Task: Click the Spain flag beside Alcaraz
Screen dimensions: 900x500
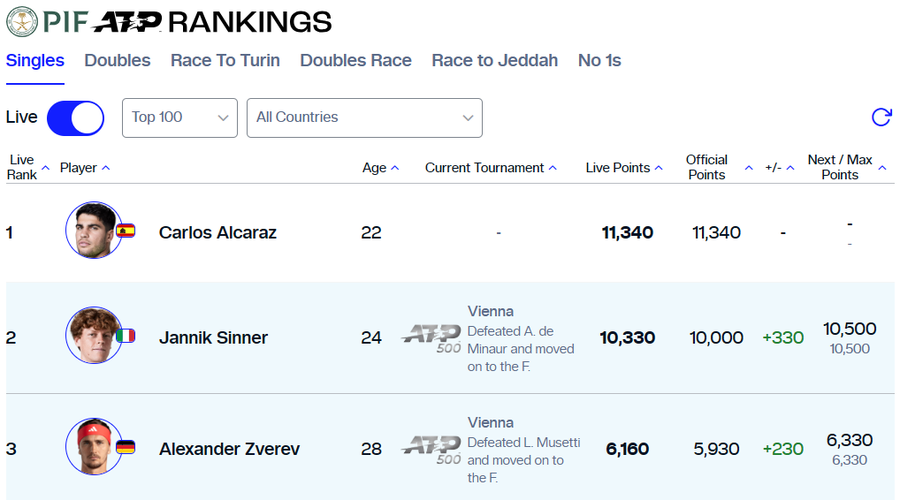Action: click(x=126, y=231)
